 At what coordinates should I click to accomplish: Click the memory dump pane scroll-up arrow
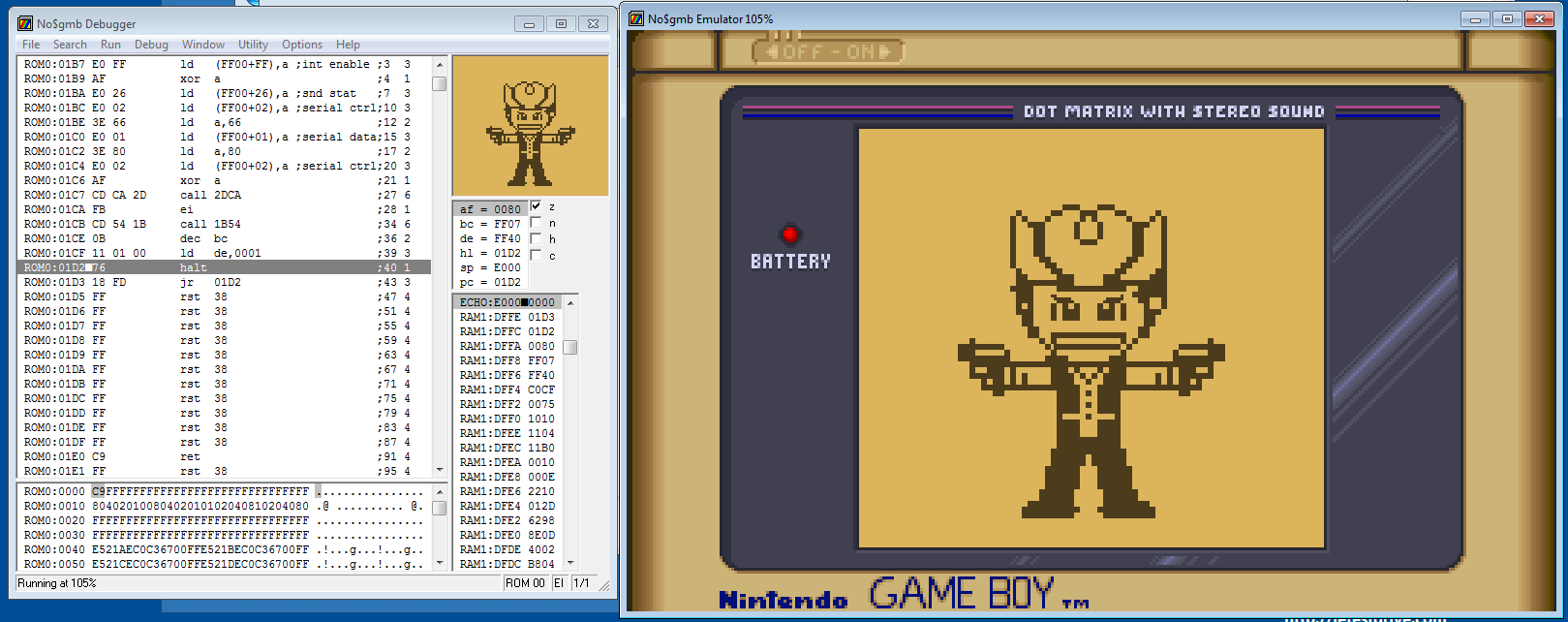pos(439,491)
